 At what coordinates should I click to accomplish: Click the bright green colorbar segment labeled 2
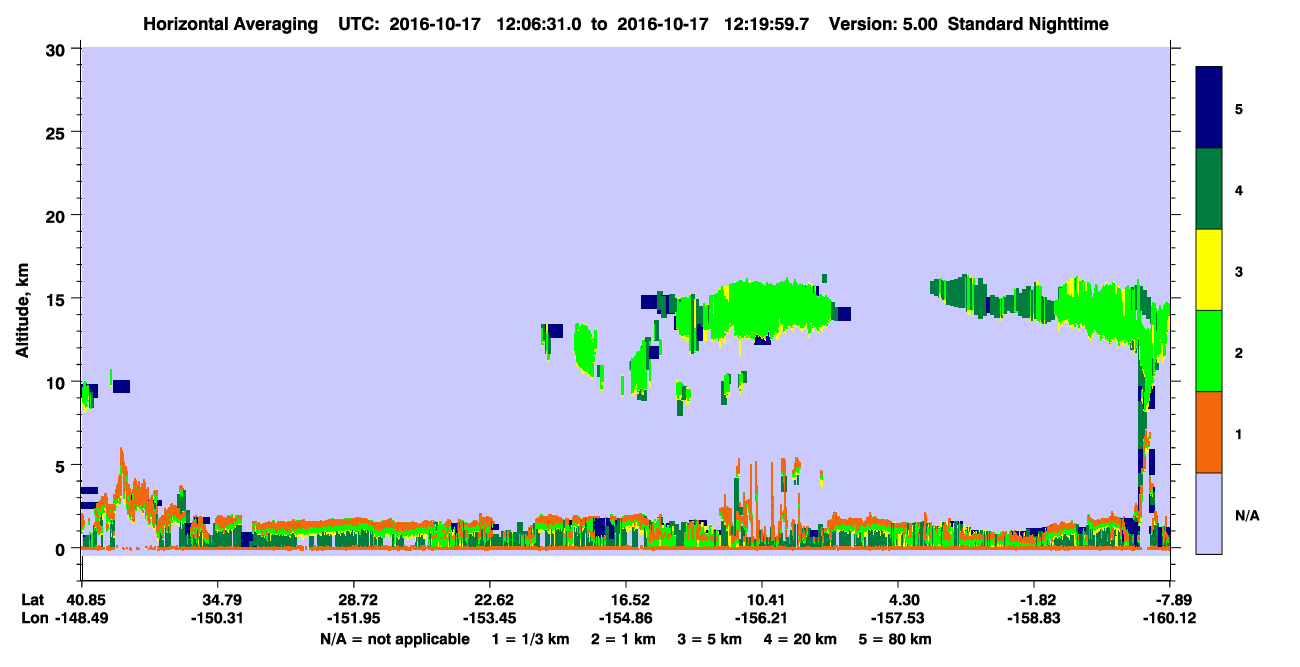(x=1209, y=351)
